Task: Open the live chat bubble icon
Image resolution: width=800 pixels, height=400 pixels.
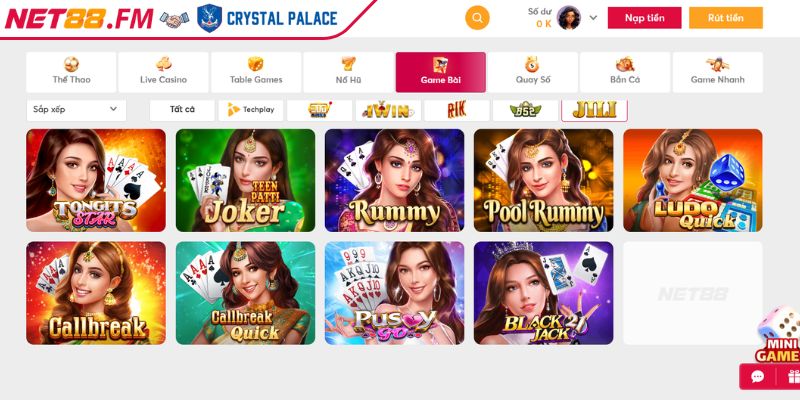Action: tap(758, 377)
